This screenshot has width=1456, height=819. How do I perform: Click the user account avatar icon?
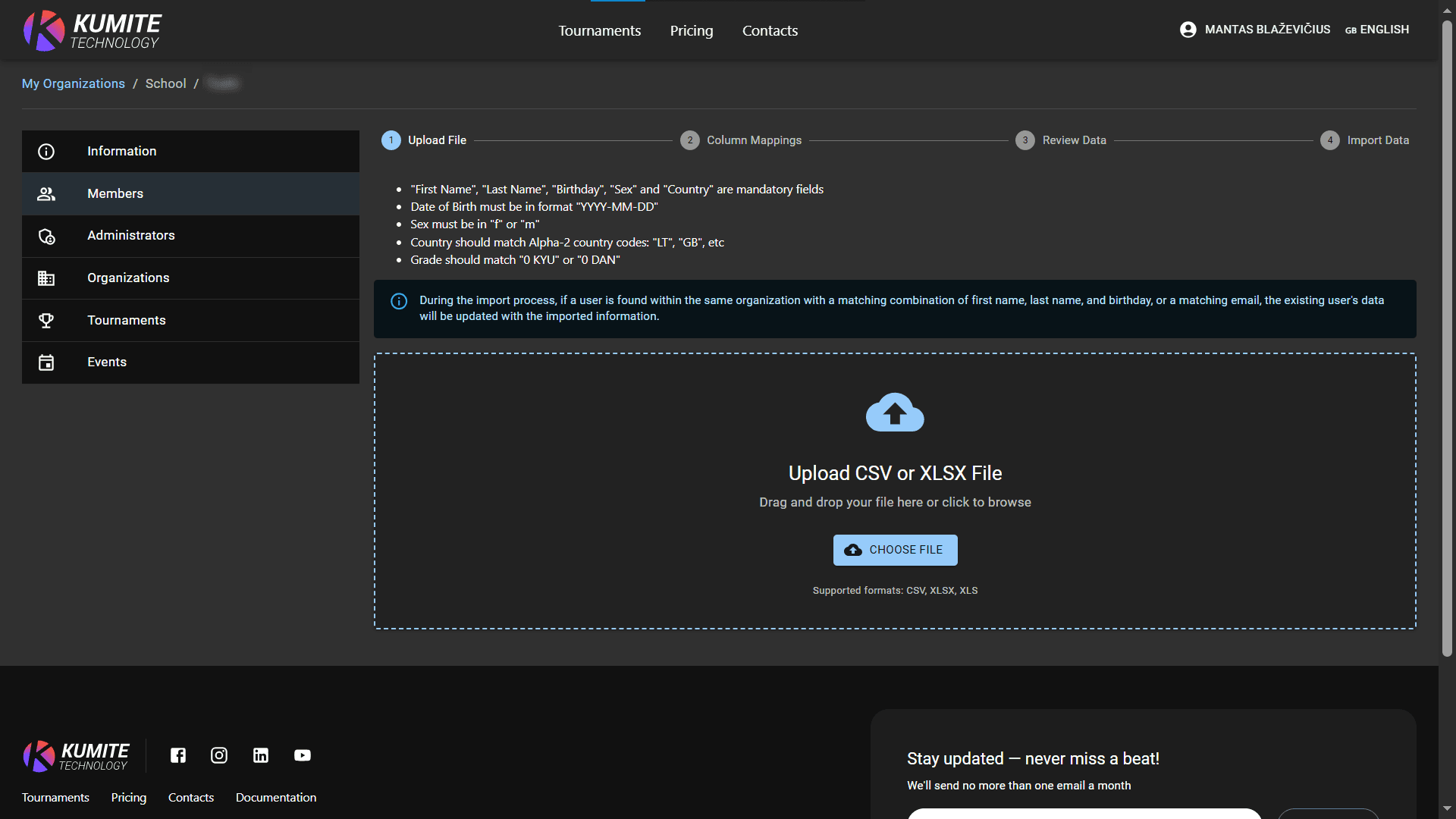click(x=1188, y=30)
